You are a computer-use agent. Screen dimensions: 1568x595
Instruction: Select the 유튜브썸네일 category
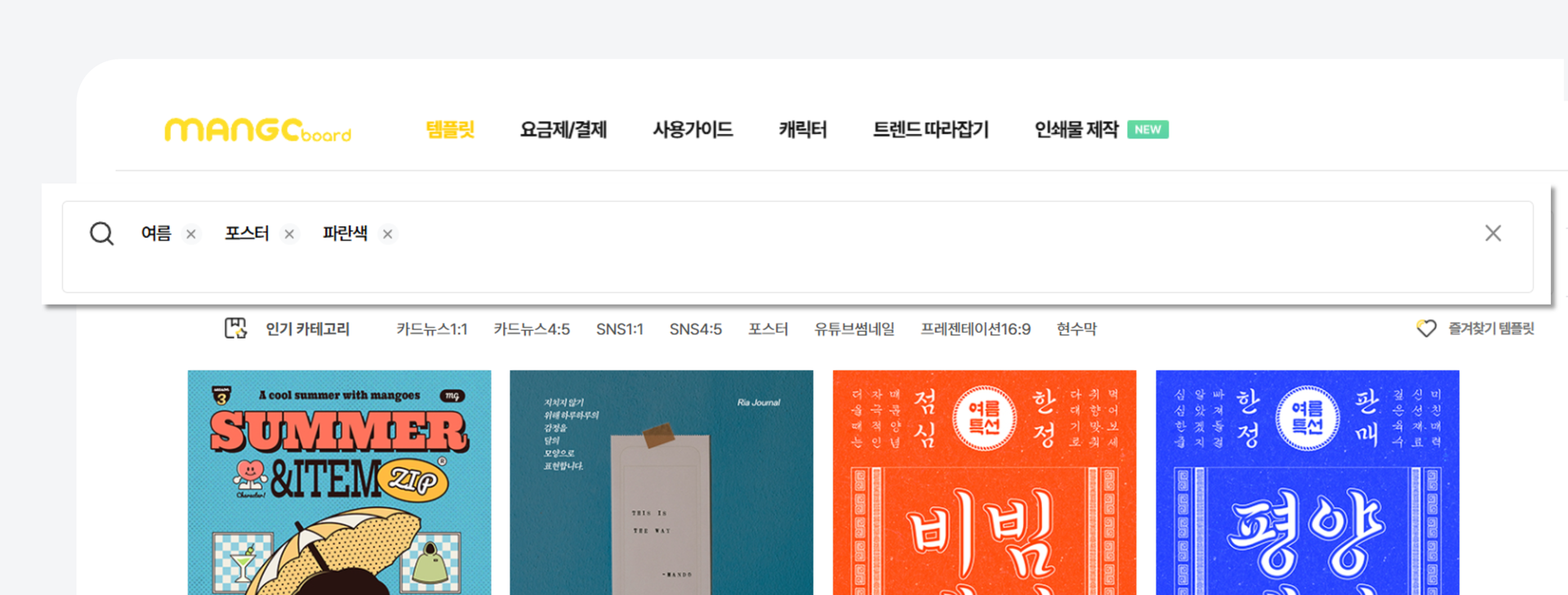coord(854,329)
